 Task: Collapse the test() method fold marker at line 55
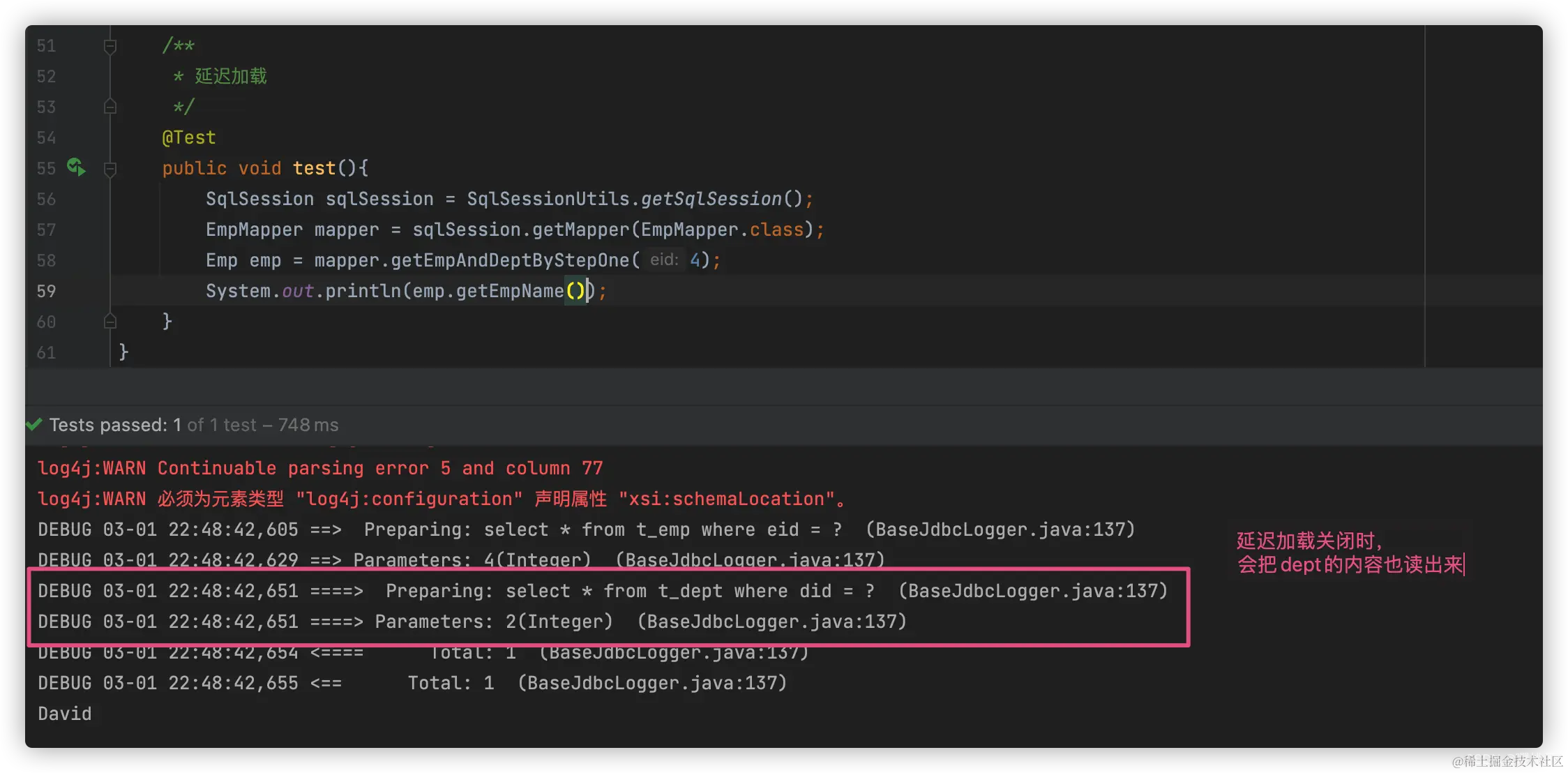[x=110, y=168]
